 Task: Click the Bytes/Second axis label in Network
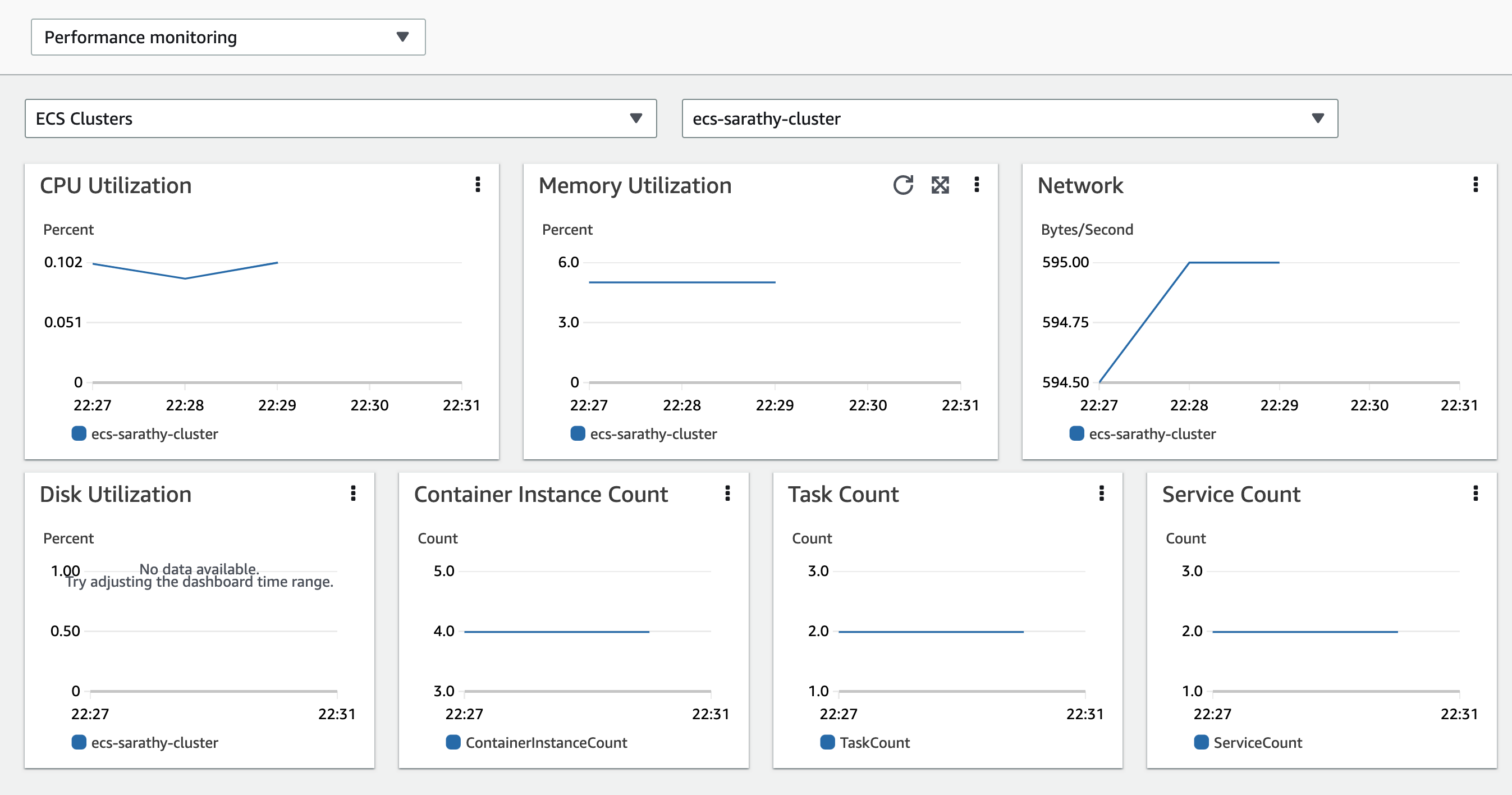pyautogui.click(x=1087, y=230)
